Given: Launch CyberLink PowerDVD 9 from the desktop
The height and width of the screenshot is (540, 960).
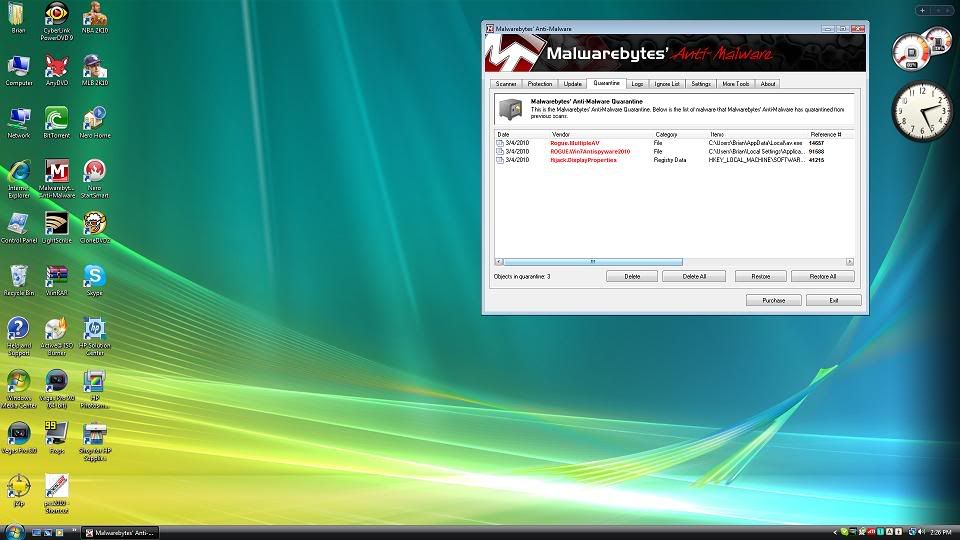Looking at the screenshot, I should pos(56,21).
